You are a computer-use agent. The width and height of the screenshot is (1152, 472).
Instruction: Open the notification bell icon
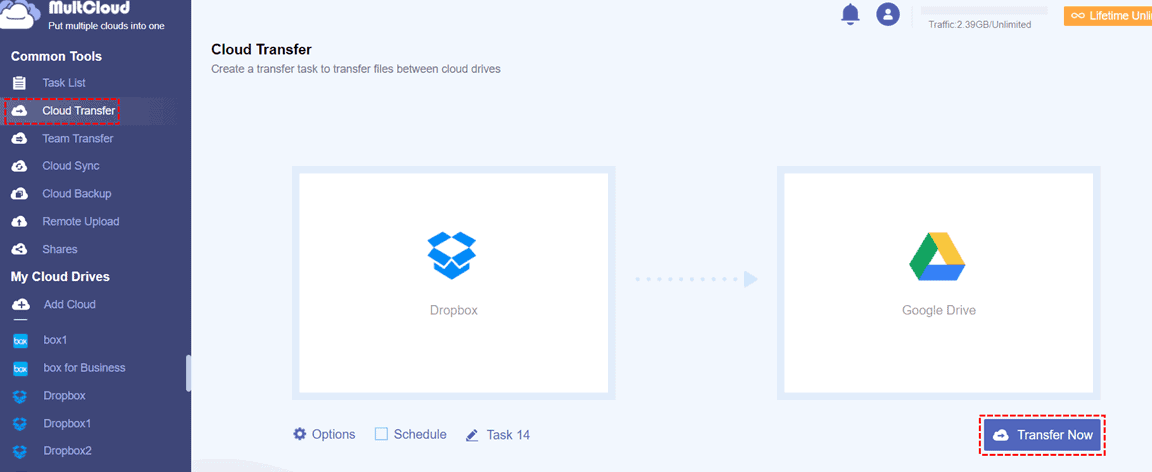click(850, 14)
